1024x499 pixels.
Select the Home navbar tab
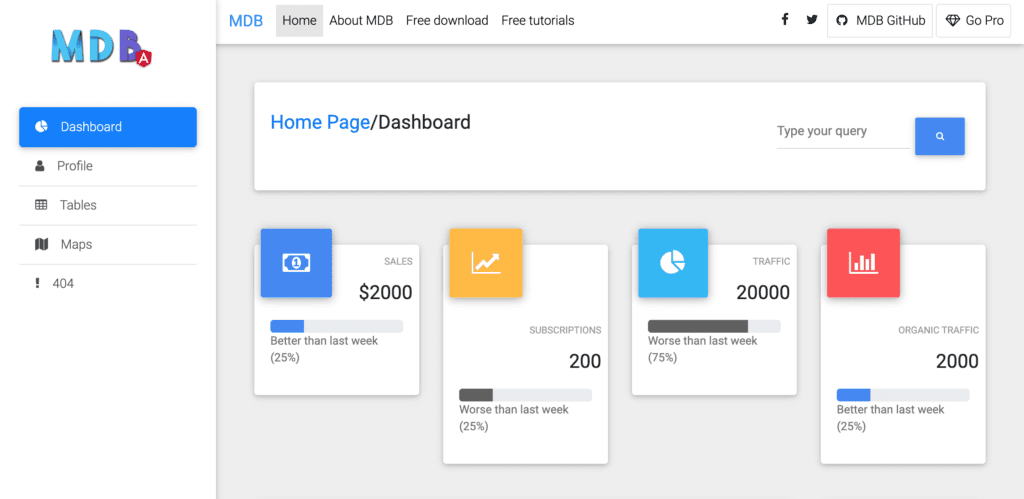pos(299,21)
